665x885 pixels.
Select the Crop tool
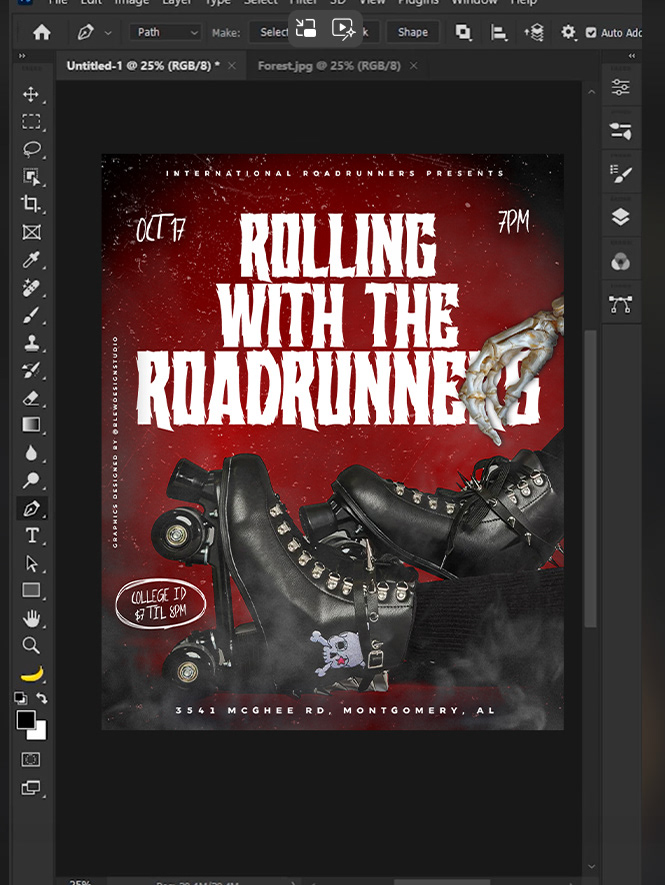[x=31, y=204]
